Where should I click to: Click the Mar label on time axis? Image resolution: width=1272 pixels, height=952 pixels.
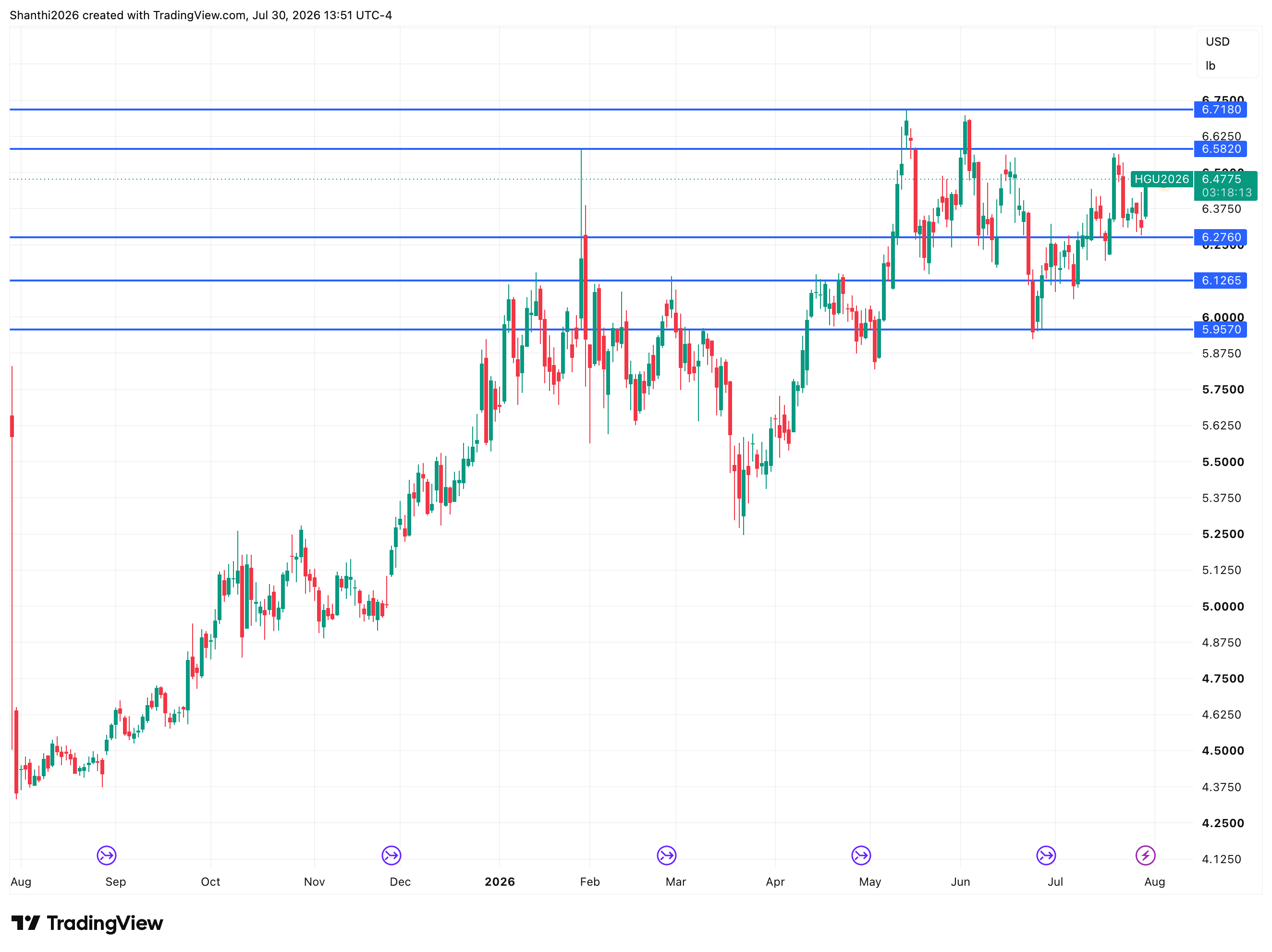(676, 882)
